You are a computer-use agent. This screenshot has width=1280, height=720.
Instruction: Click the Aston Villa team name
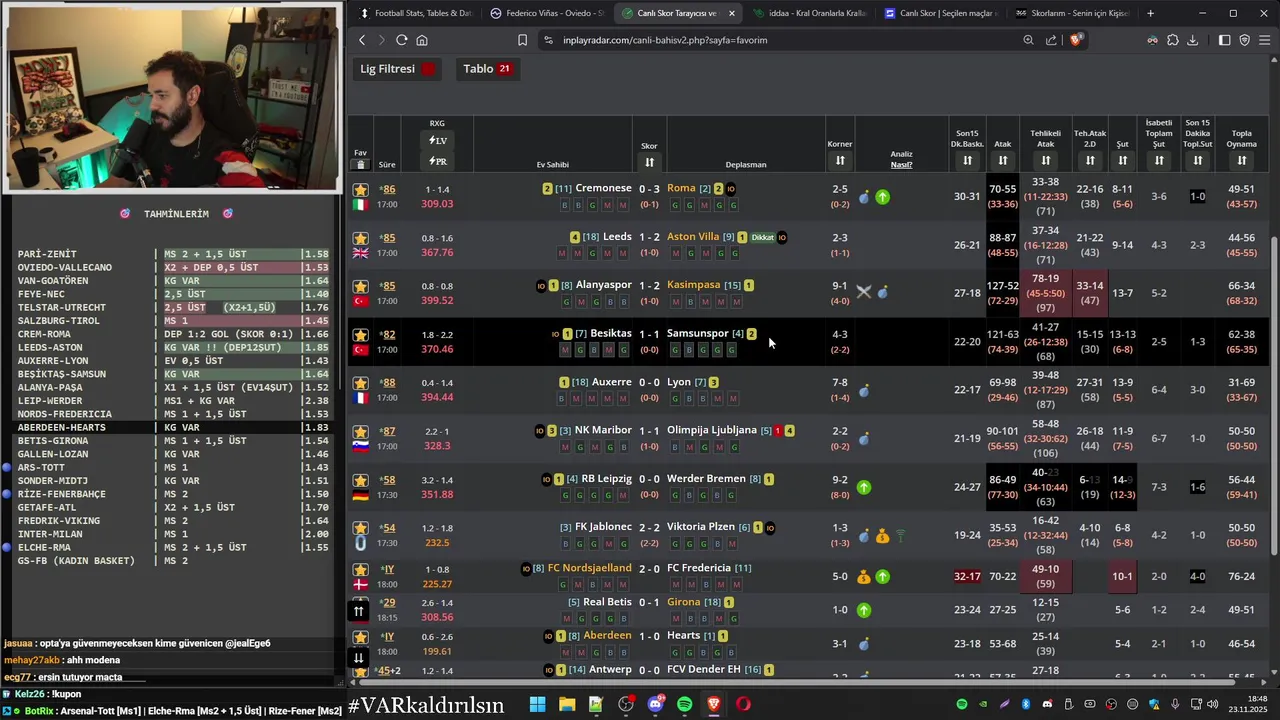pyautogui.click(x=693, y=237)
